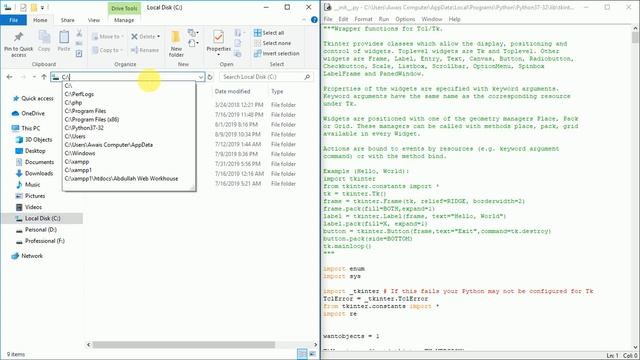Switch to the Manage ribbon tab
The height and width of the screenshot is (360, 640).
point(124,20)
